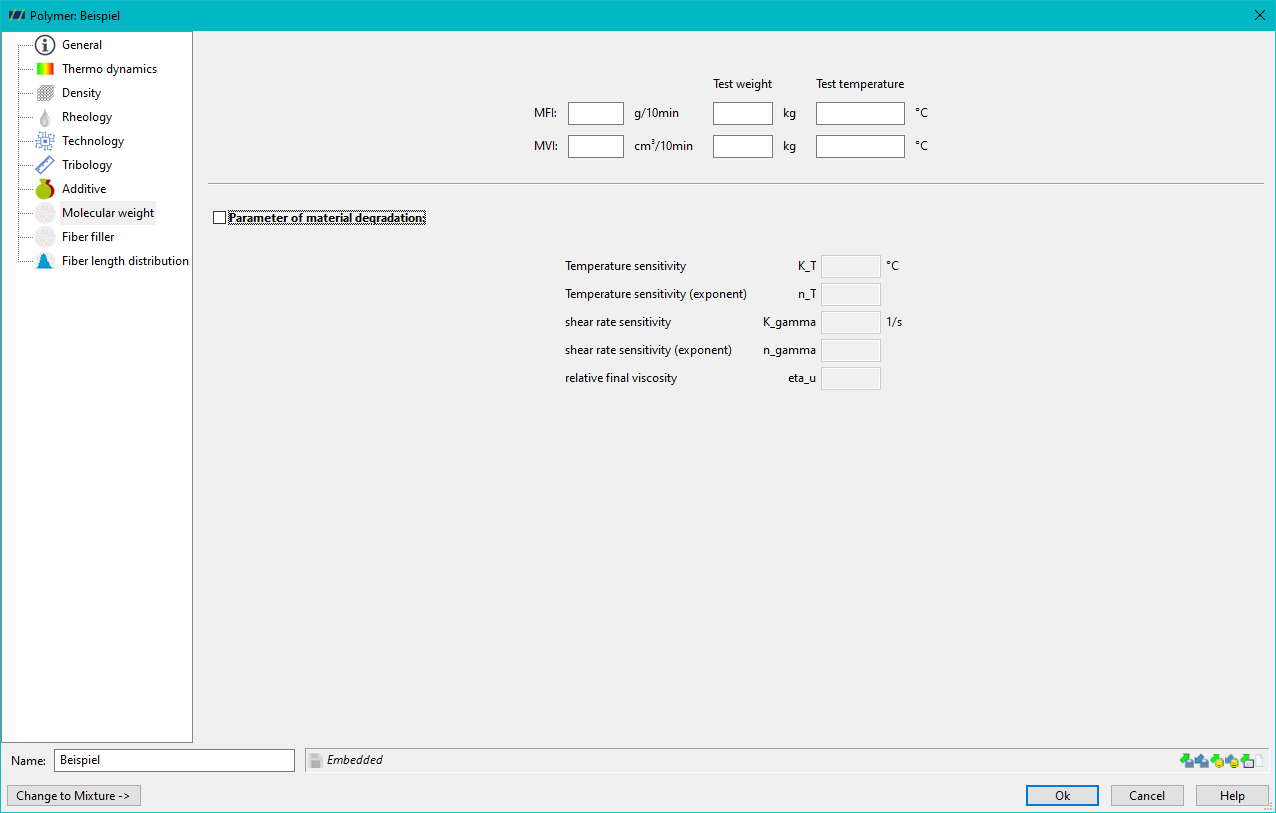Screen dimensions: 1276x813
Task: Click the MFI test weight field
Action: tap(743, 113)
